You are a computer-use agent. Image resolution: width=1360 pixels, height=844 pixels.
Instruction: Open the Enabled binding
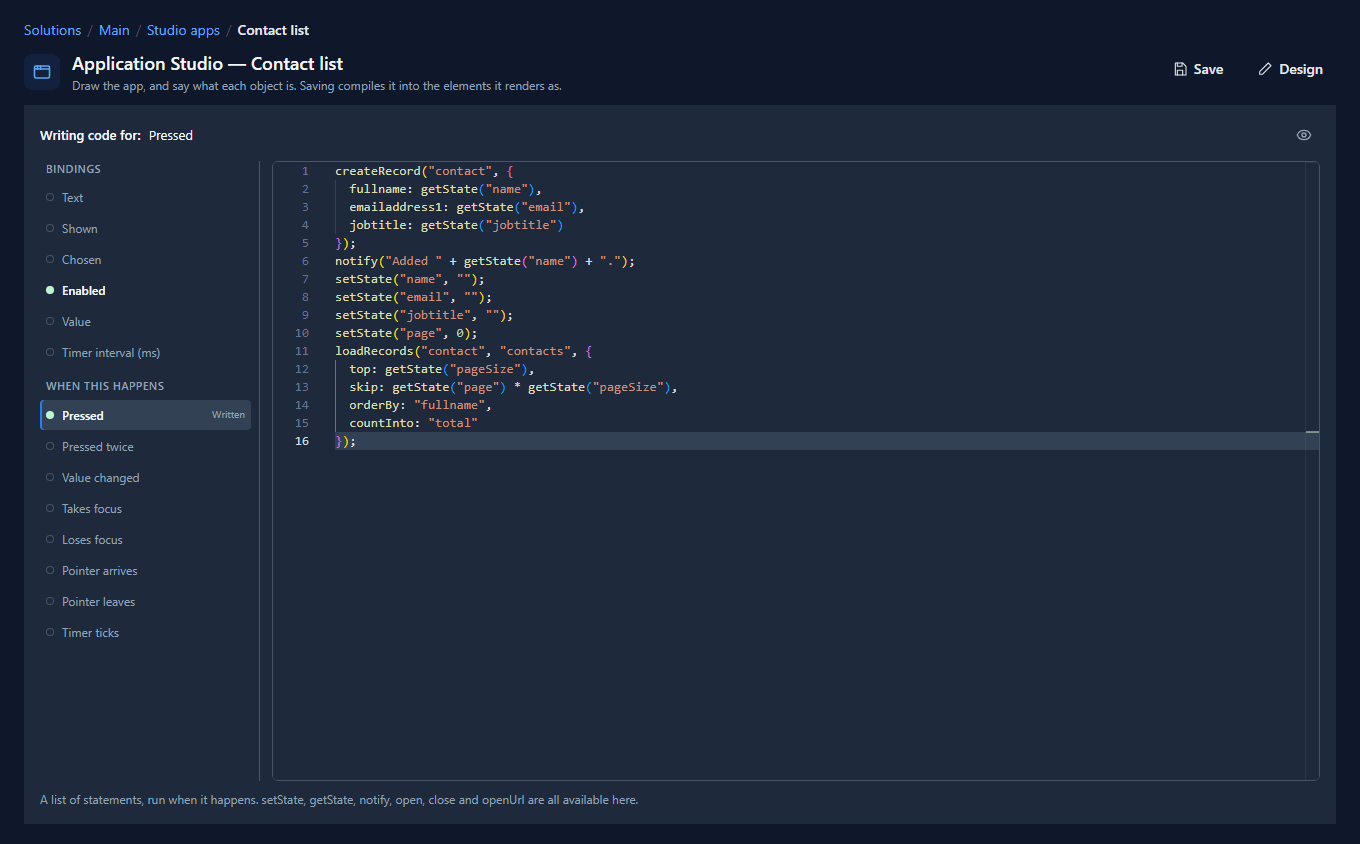point(145,291)
